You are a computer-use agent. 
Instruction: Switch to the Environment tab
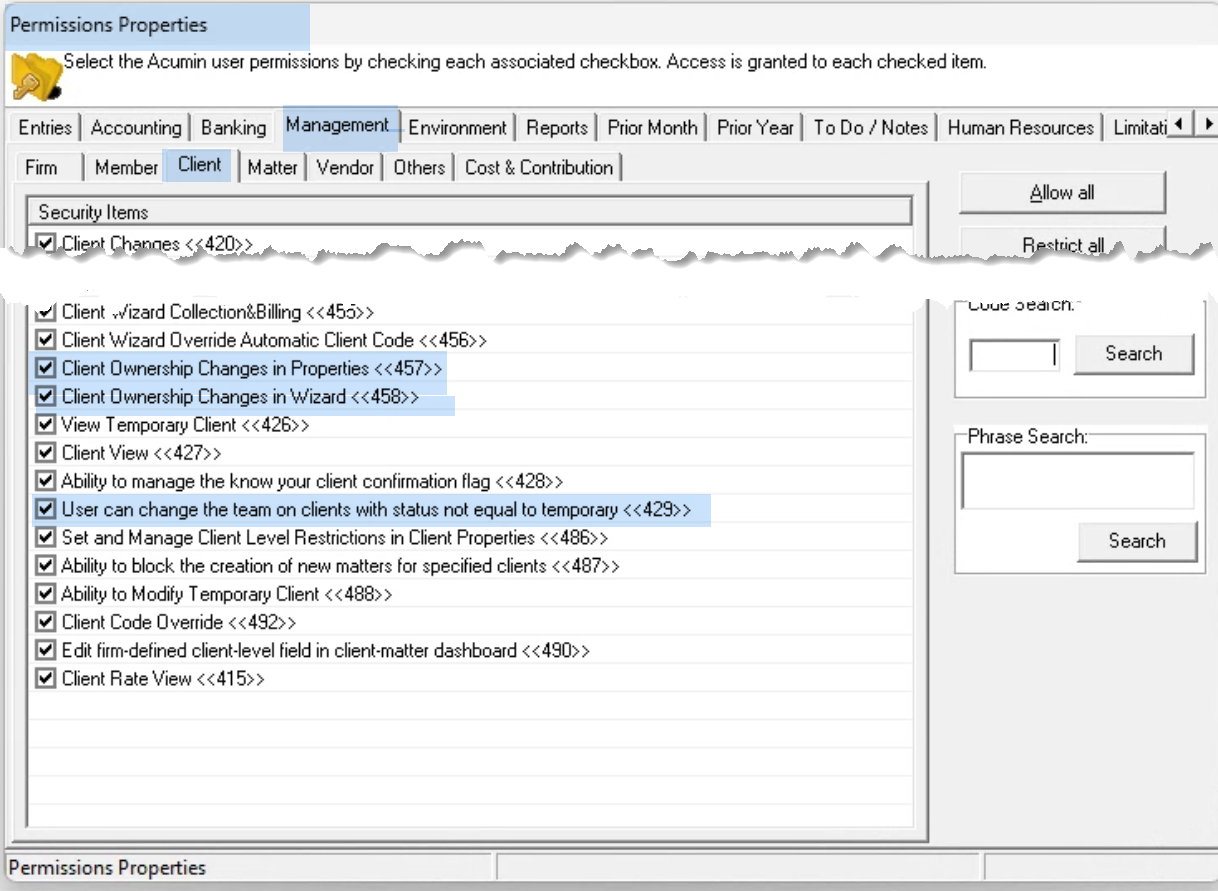coord(458,128)
